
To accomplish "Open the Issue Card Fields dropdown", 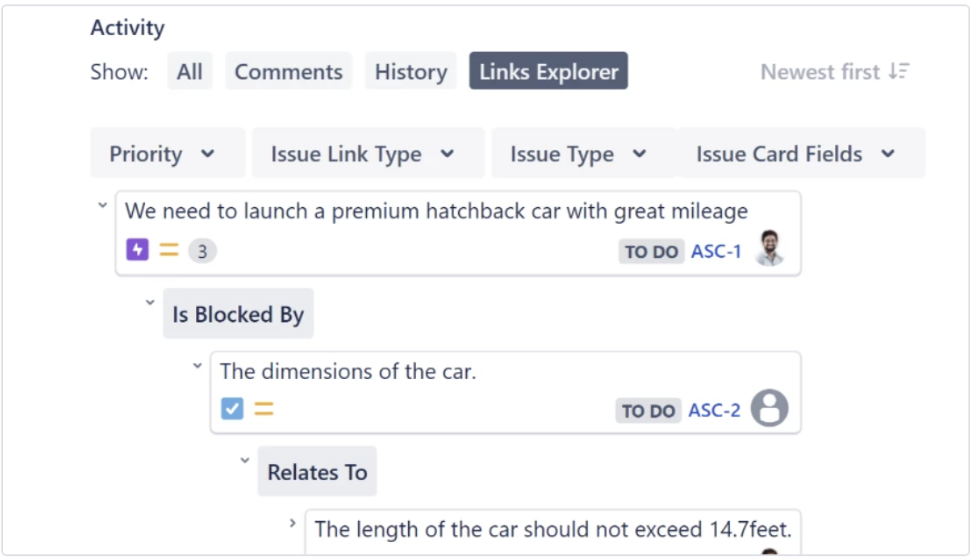I will 801,153.
